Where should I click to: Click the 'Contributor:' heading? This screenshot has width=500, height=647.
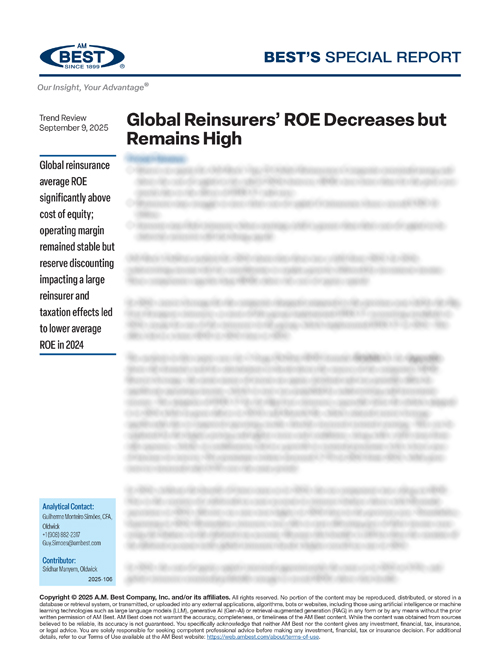click(x=59, y=560)
